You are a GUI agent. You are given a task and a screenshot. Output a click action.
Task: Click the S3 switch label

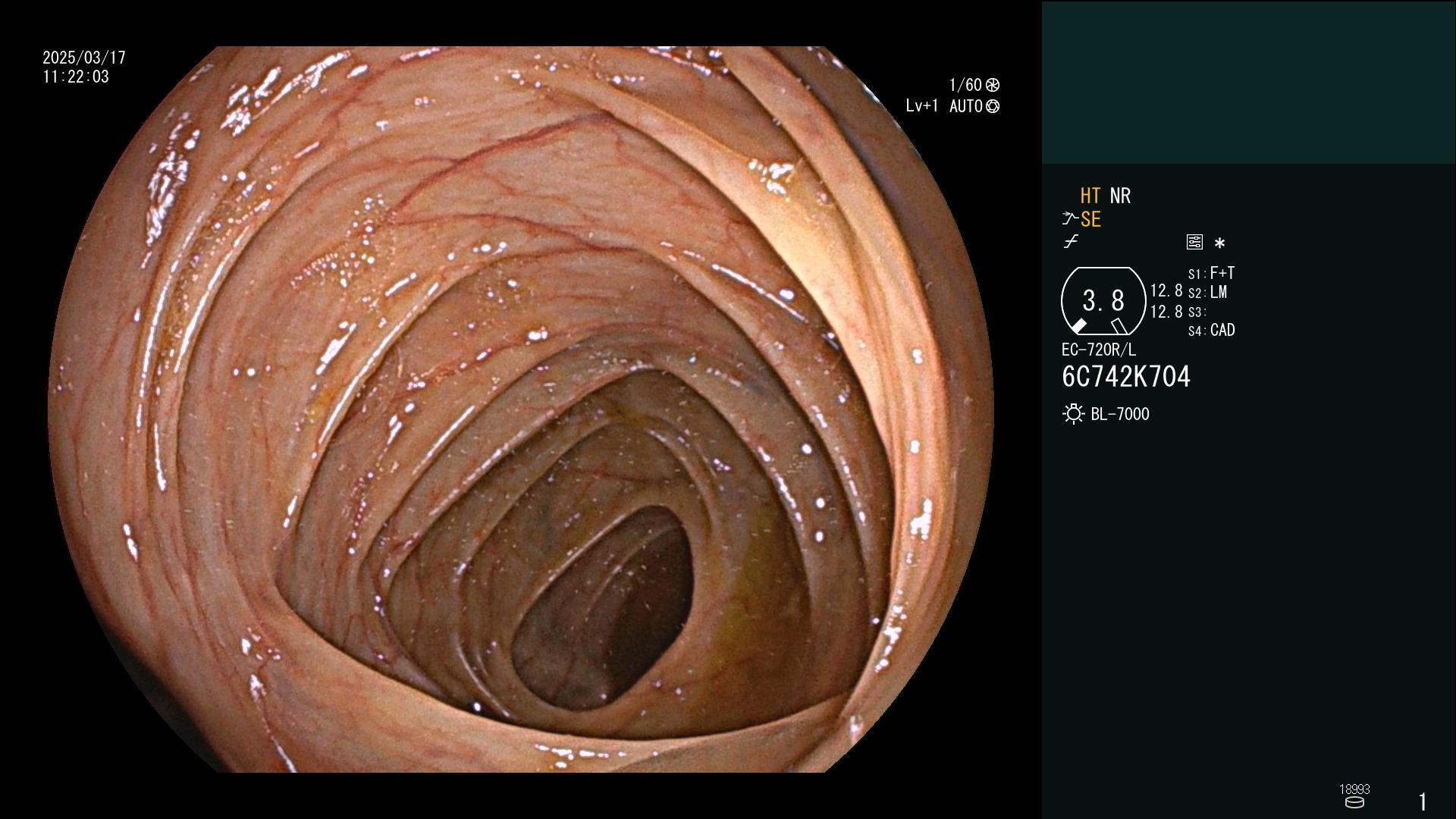click(1197, 312)
